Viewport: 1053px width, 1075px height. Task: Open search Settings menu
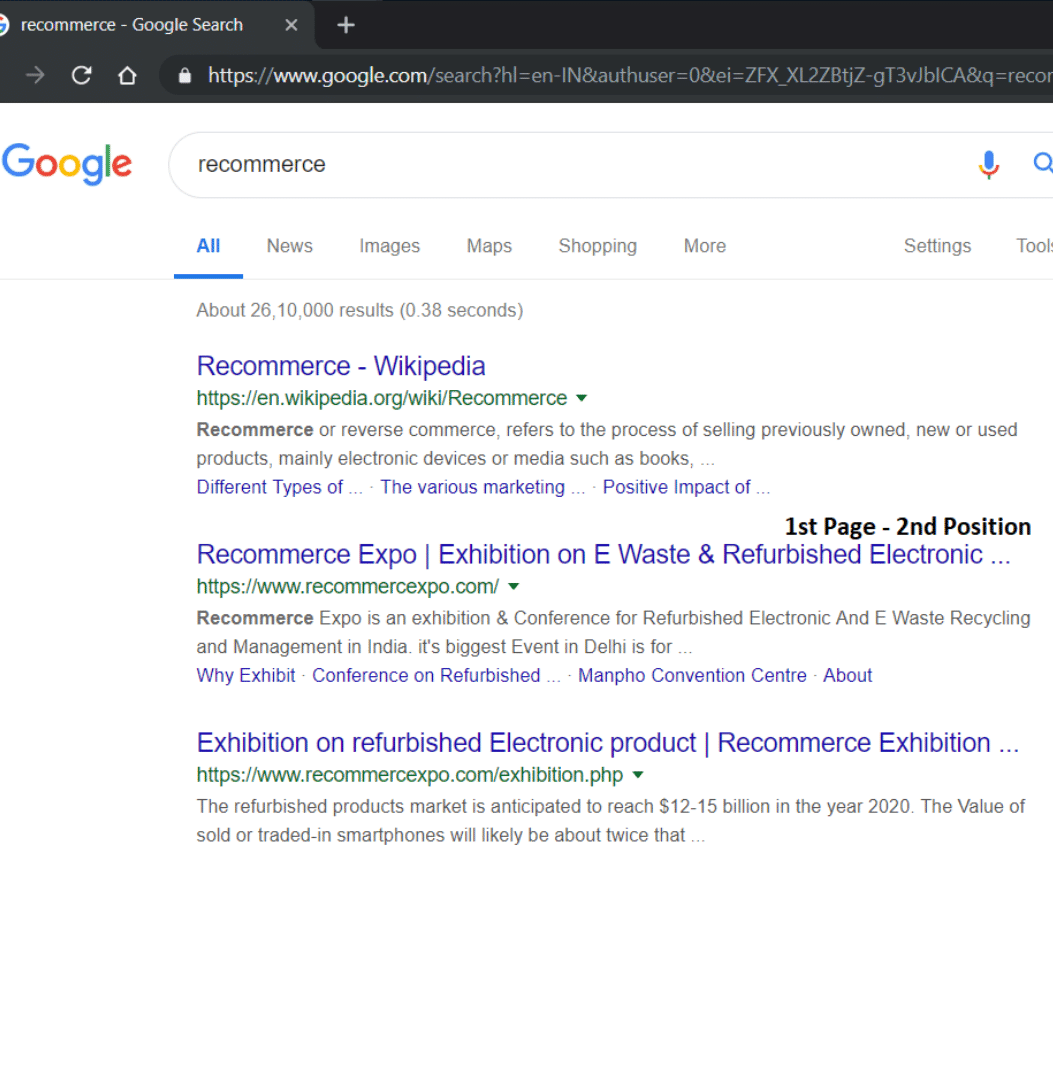click(937, 246)
